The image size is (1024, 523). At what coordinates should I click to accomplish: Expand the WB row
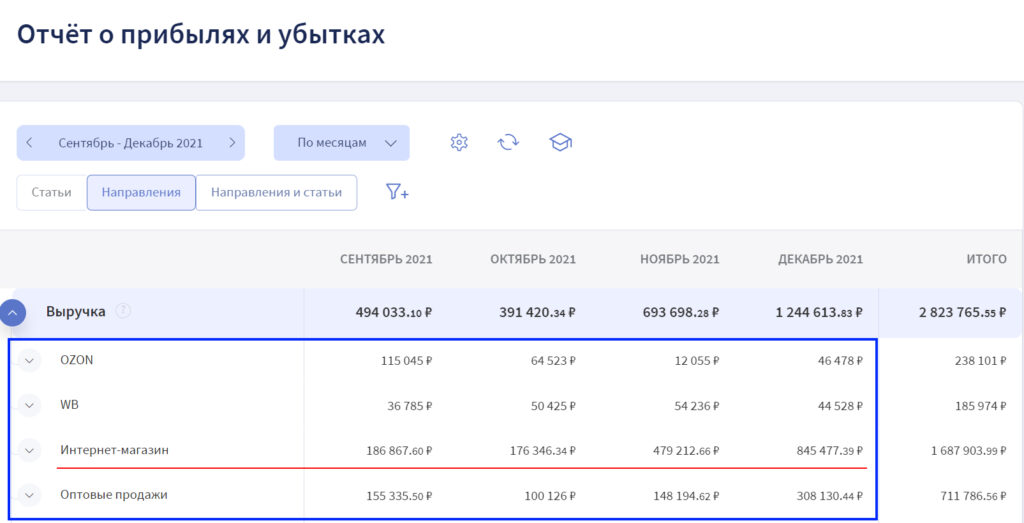[x=29, y=406]
